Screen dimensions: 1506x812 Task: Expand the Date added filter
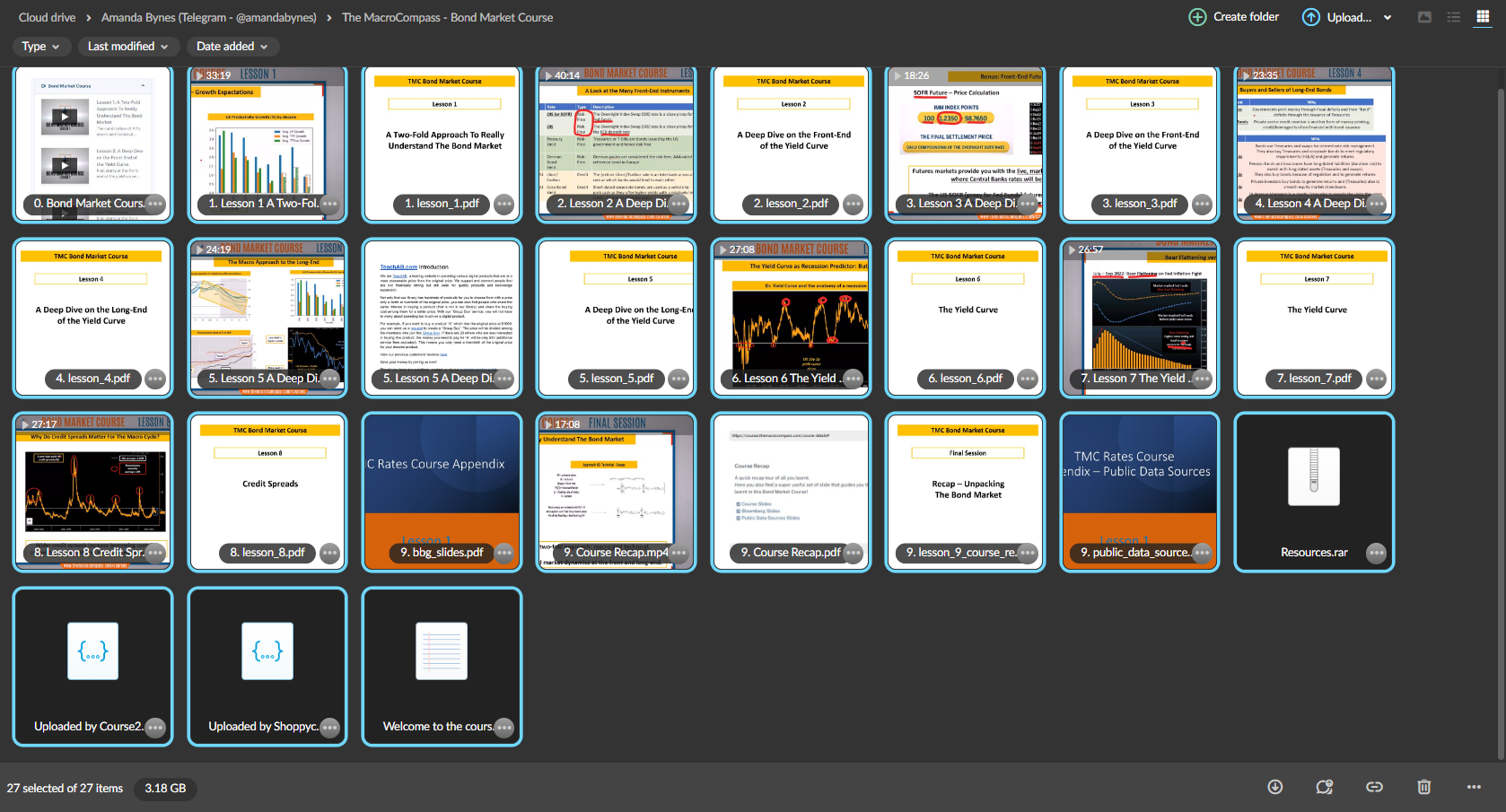tap(232, 47)
